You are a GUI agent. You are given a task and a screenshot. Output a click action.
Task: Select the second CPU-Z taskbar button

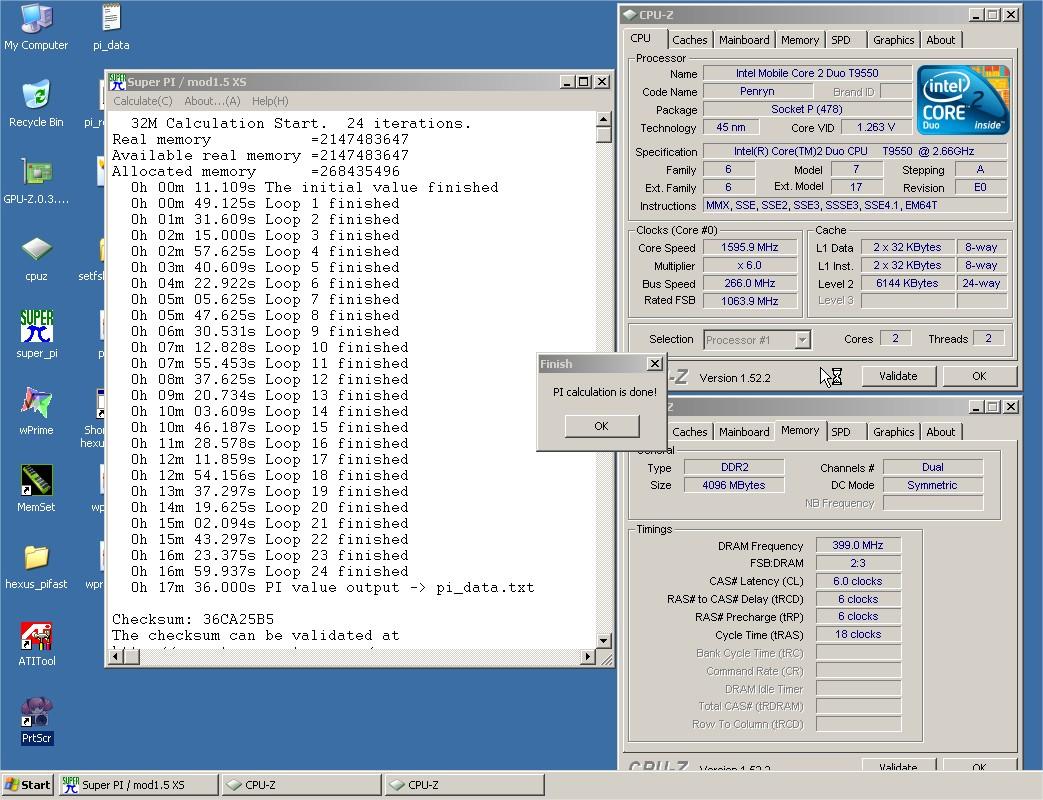click(x=464, y=785)
